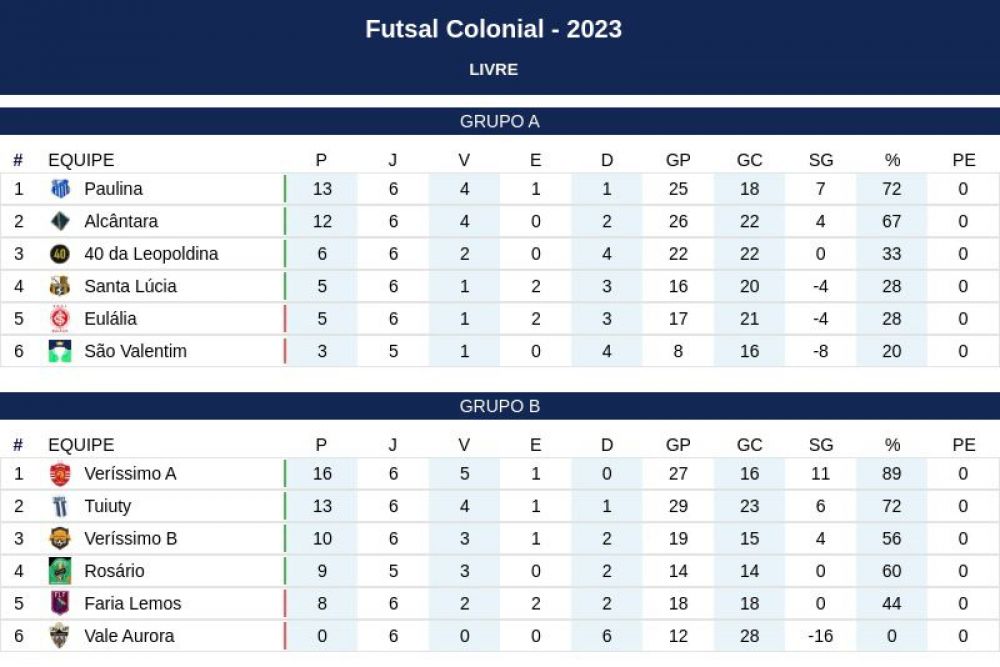This screenshot has height=667, width=1000.
Task: Click the Rosário green badge icon
Action: (x=60, y=571)
